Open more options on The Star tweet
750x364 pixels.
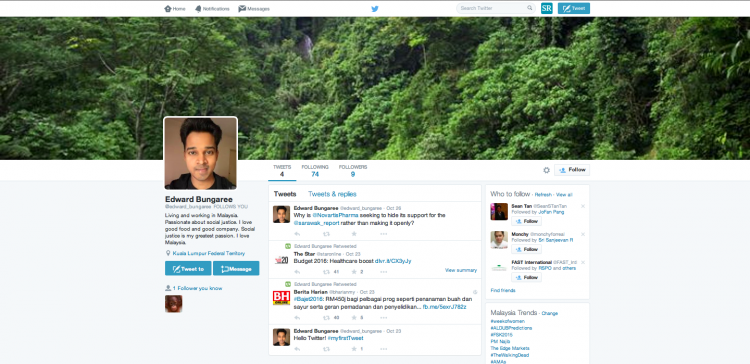click(x=384, y=272)
